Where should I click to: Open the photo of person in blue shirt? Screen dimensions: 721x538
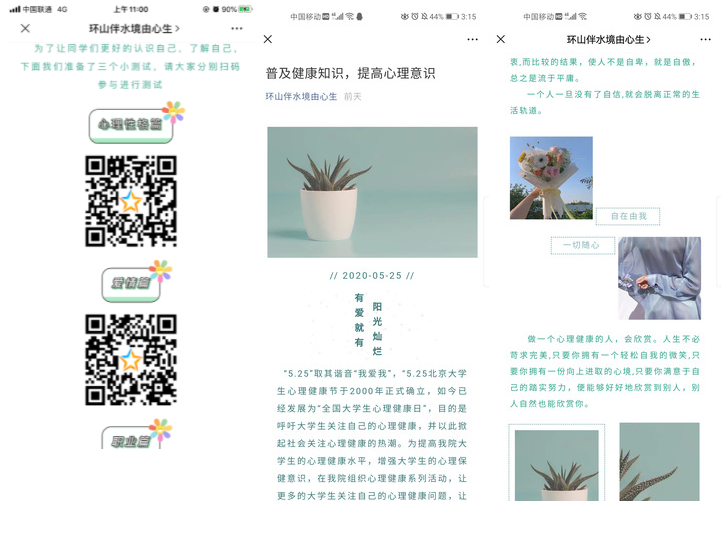click(659, 278)
